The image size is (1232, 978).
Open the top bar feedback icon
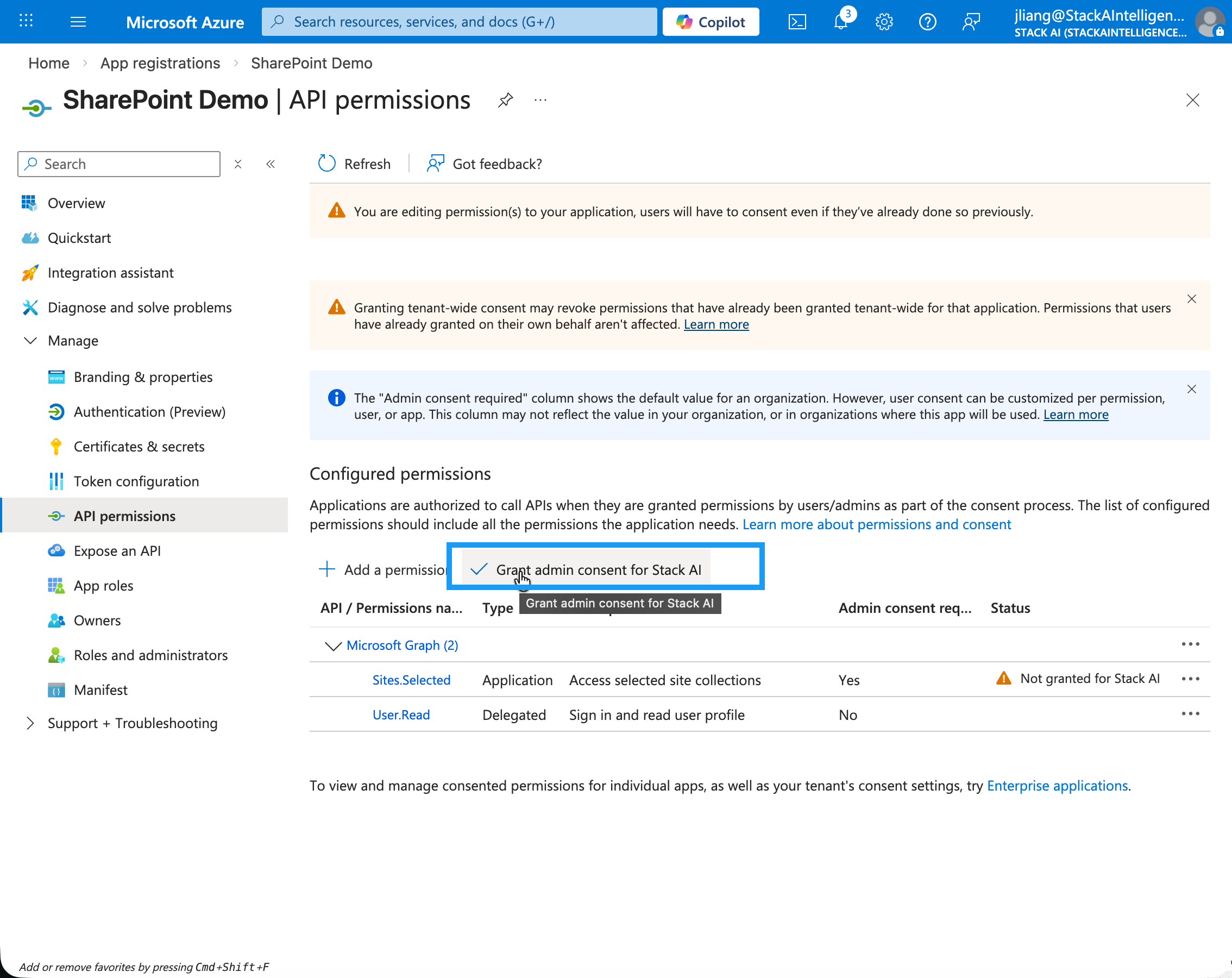click(x=971, y=22)
